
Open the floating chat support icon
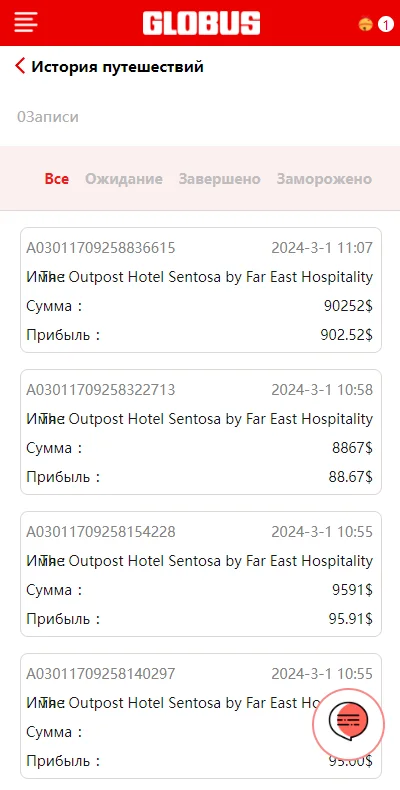pyautogui.click(x=349, y=723)
